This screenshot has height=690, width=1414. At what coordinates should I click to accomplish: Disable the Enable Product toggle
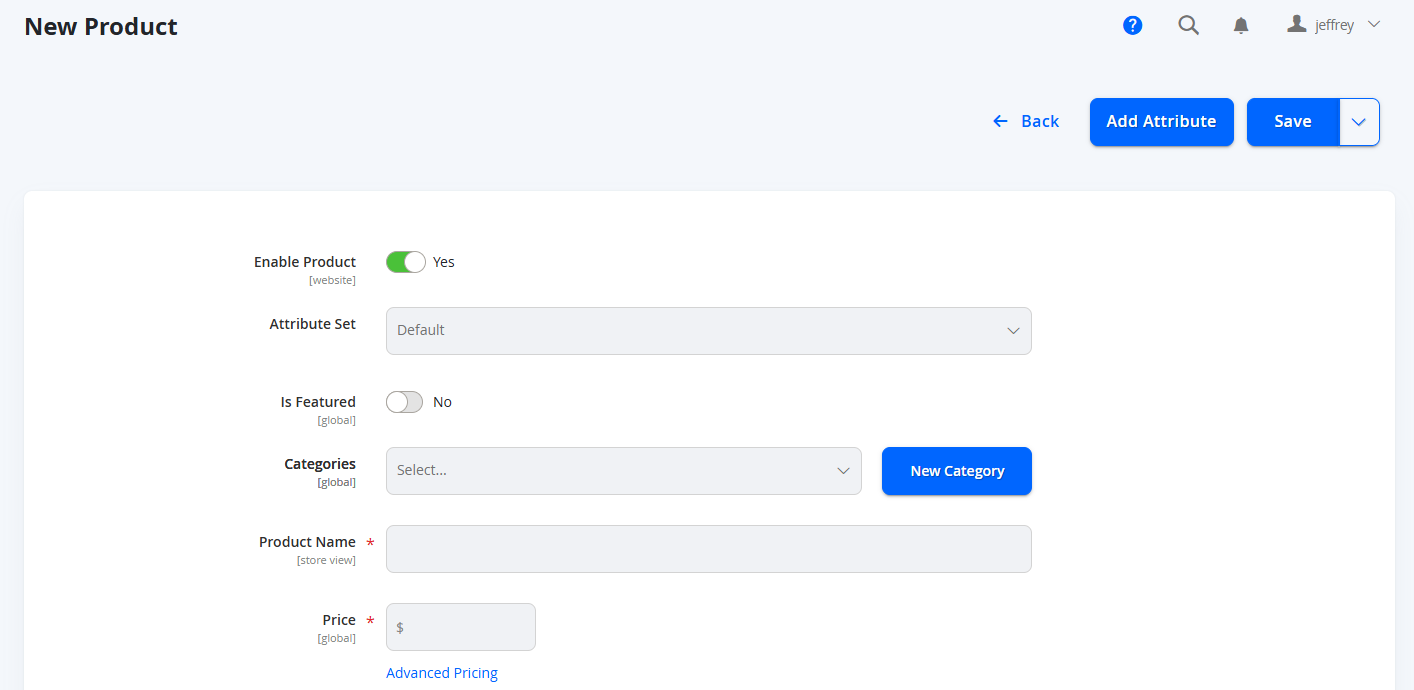[x=406, y=262]
